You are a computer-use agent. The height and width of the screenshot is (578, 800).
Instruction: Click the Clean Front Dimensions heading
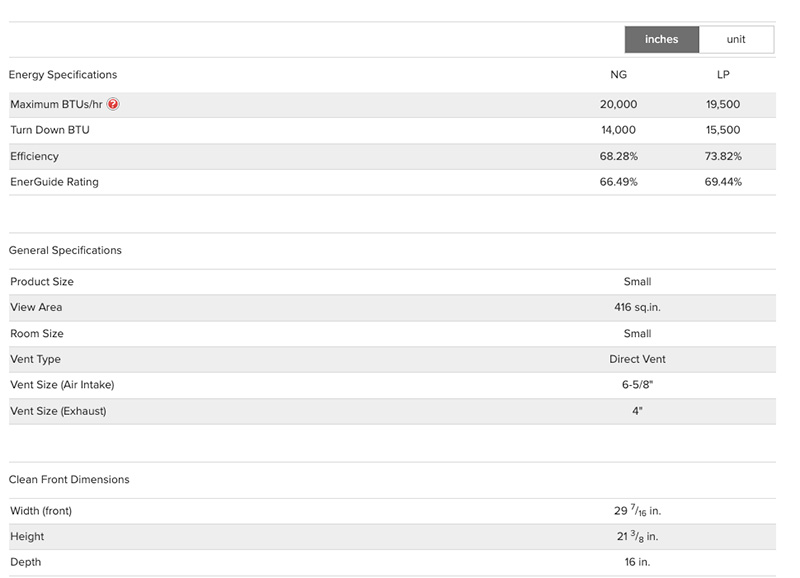(x=69, y=480)
